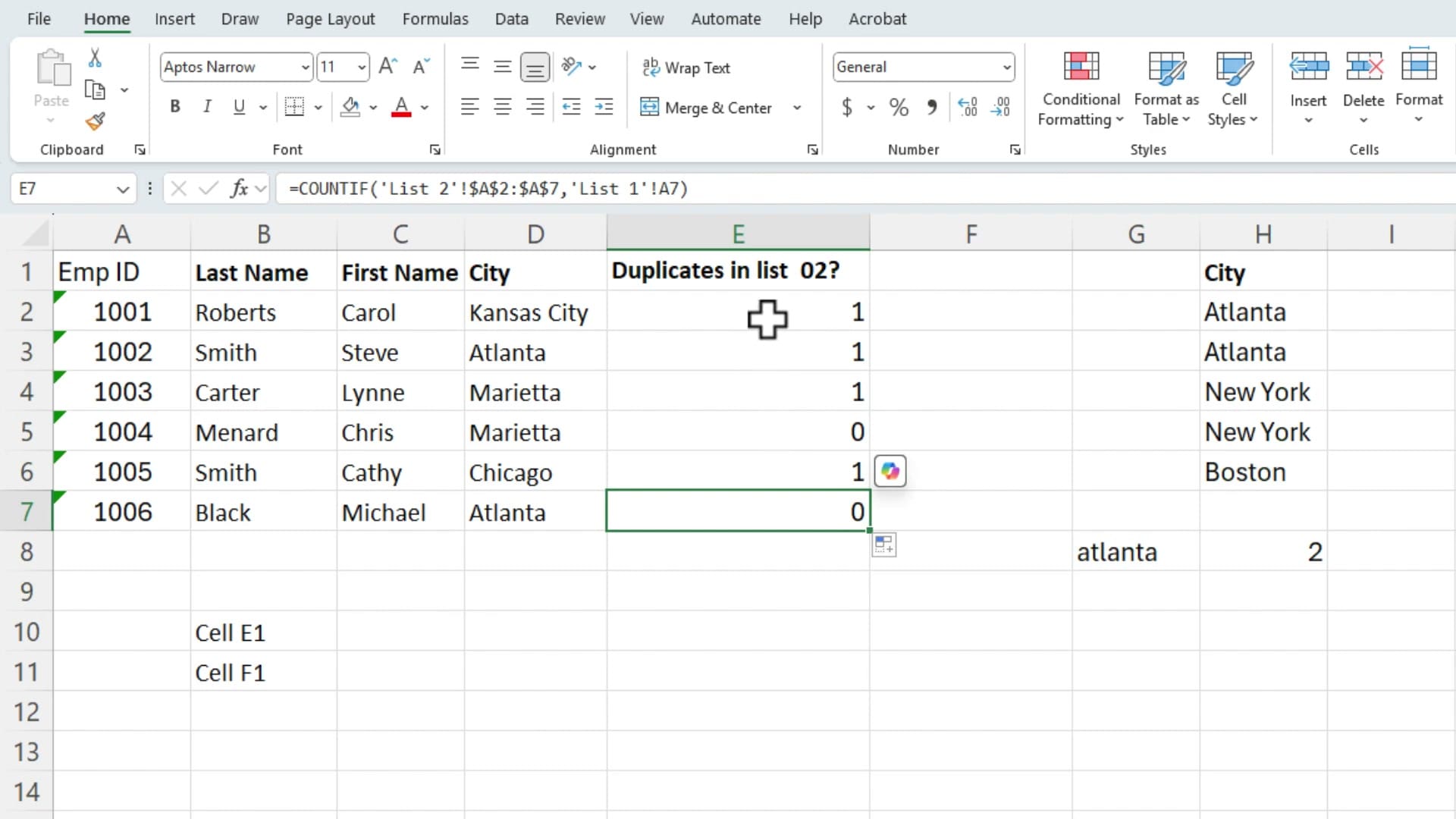Open the Font Color red swatch

coord(400,107)
